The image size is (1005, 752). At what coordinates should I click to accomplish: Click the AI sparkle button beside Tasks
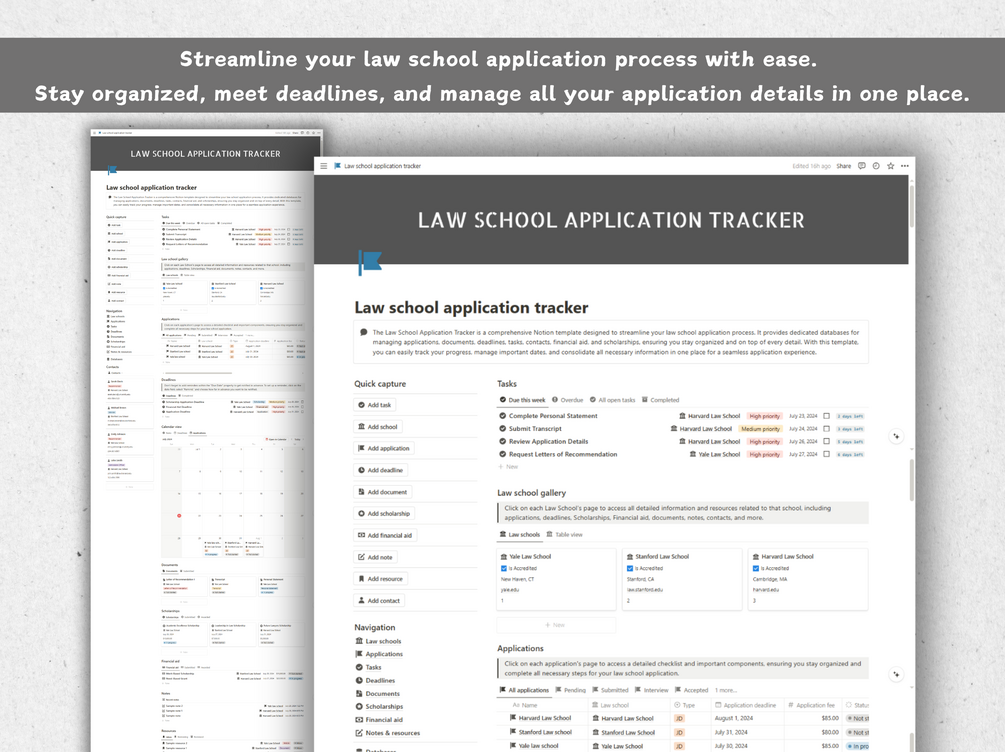[x=896, y=437]
